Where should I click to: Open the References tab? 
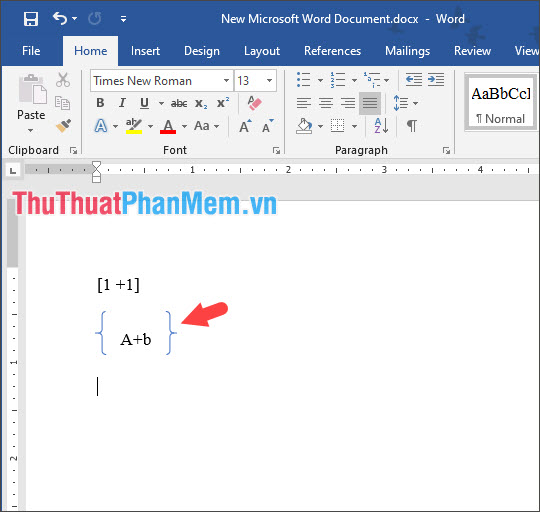[332, 51]
